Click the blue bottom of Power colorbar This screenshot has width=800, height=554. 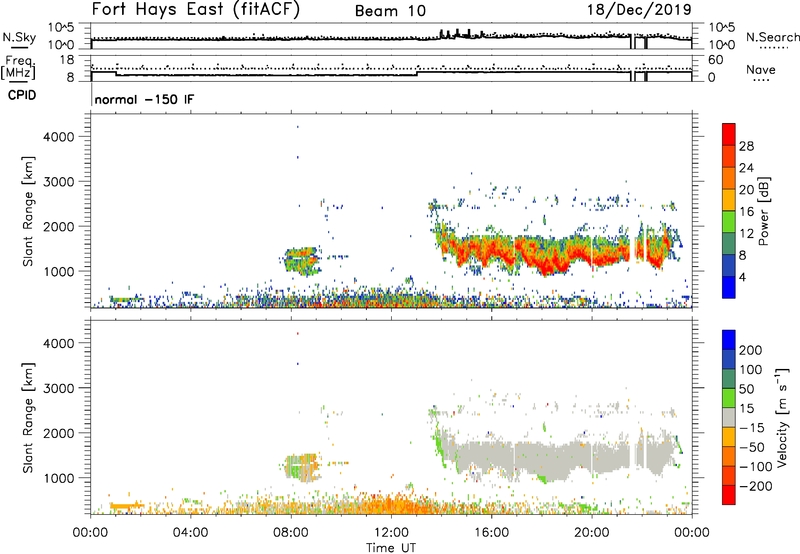[729, 288]
